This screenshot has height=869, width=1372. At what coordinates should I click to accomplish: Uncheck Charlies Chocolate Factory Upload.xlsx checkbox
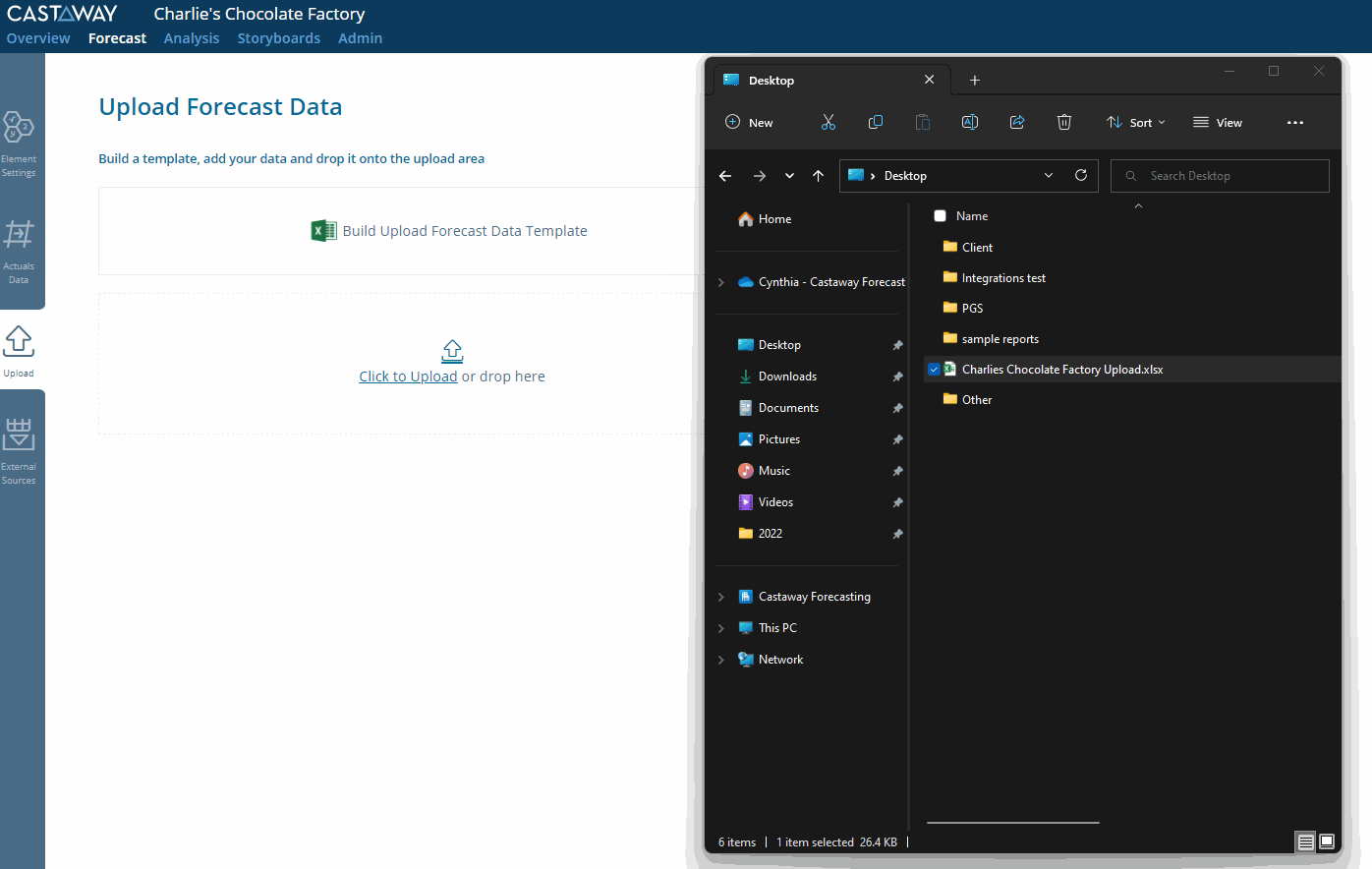(x=934, y=370)
